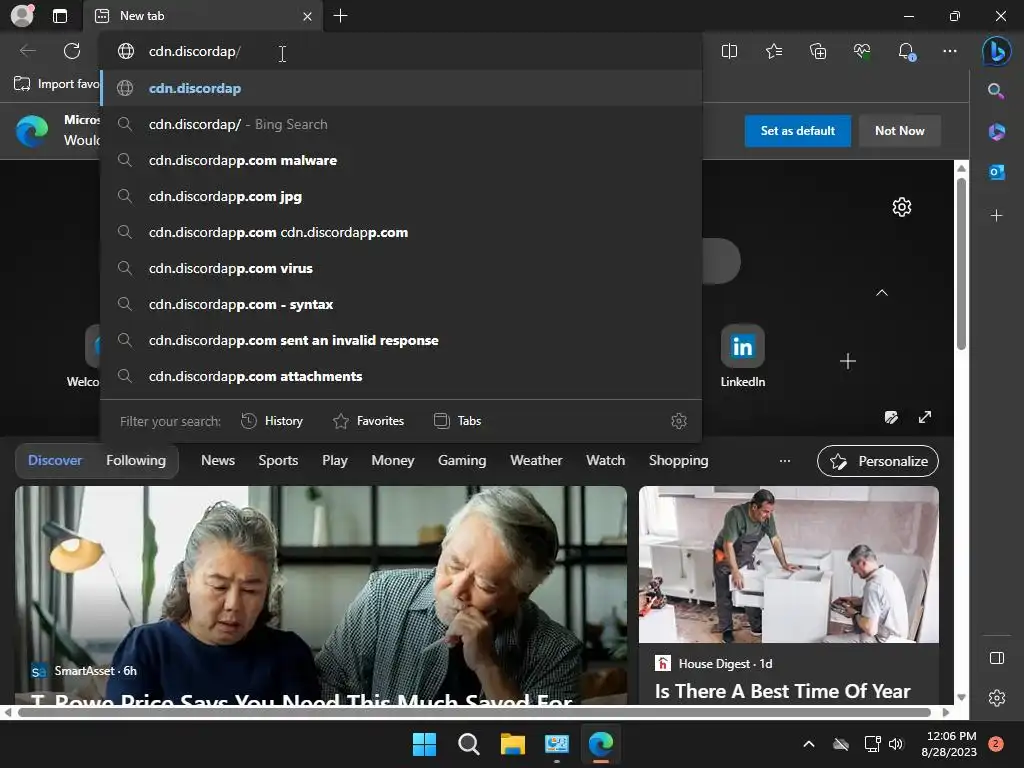Switch to the Discover tab
Screen dimensions: 1024x768
click(x=55, y=460)
